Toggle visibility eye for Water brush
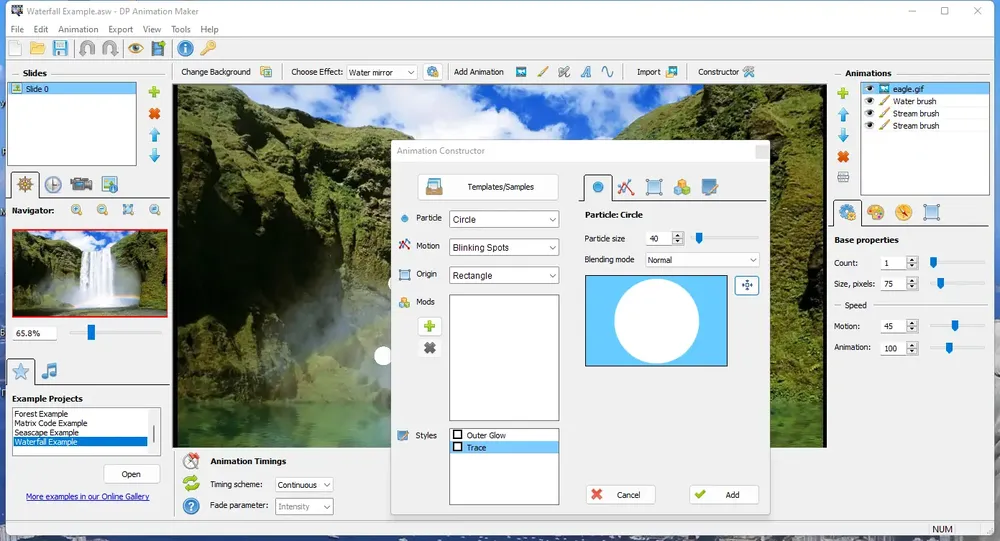 [869, 101]
